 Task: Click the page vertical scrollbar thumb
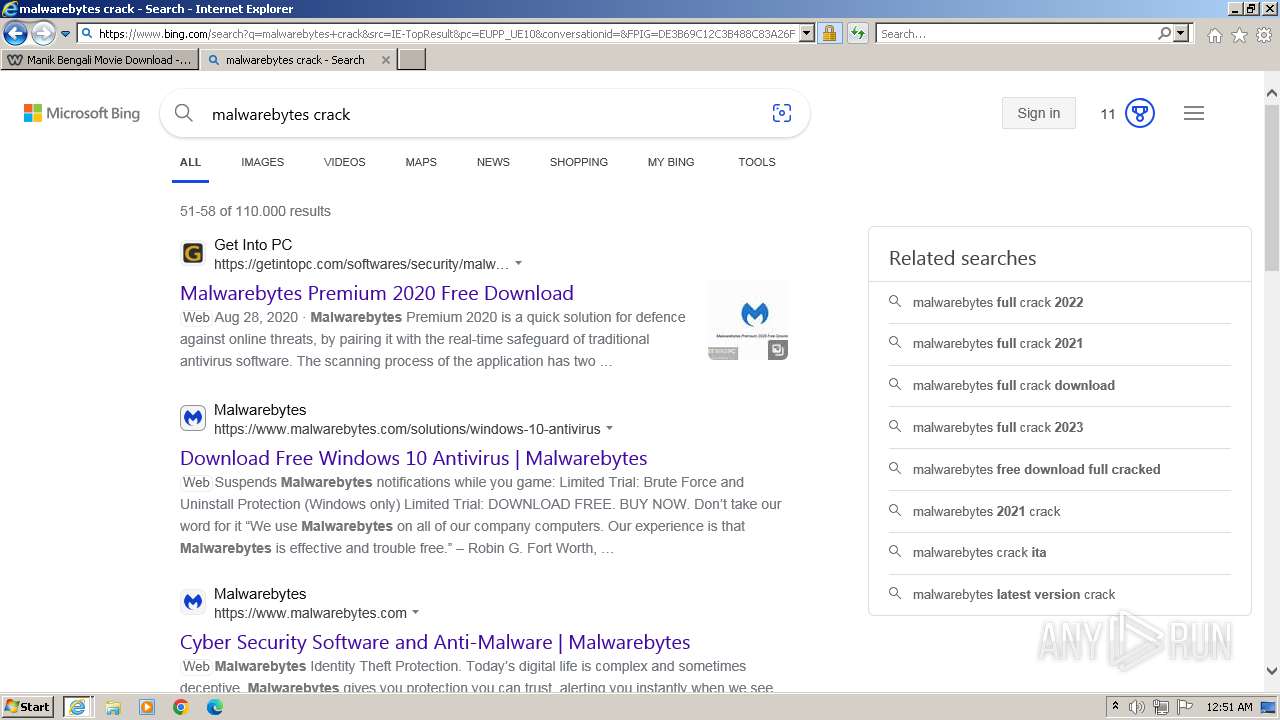pyautogui.click(x=1271, y=188)
